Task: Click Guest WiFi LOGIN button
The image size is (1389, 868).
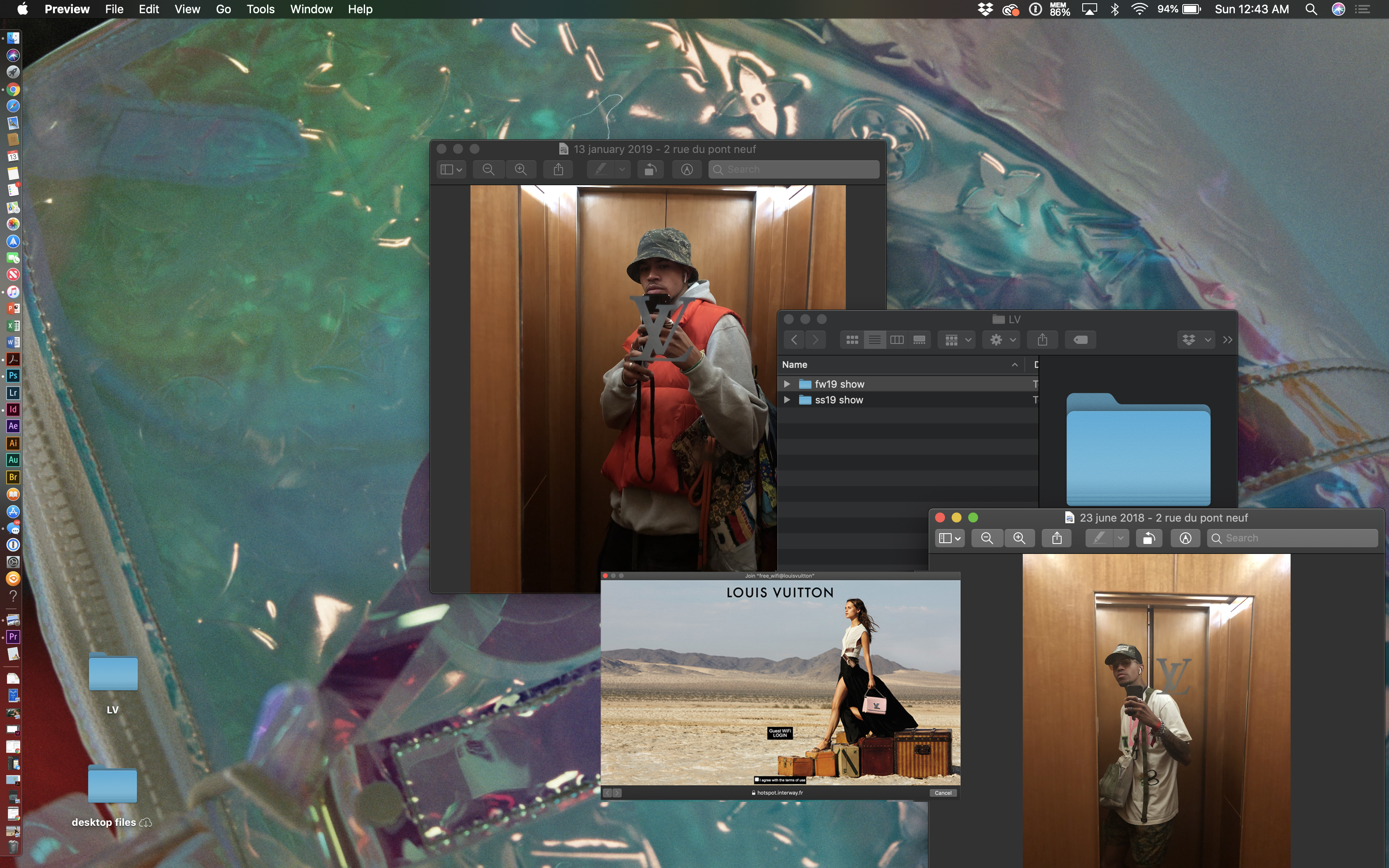Action: [779, 733]
